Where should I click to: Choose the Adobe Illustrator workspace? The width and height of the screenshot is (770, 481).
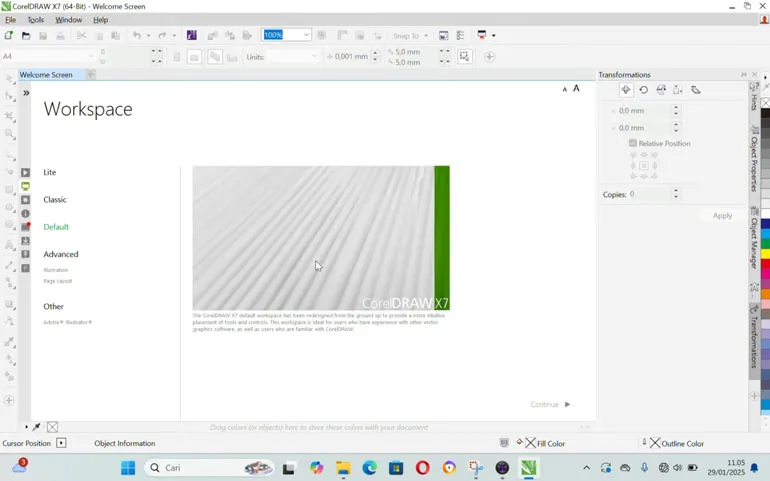[67, 323]
